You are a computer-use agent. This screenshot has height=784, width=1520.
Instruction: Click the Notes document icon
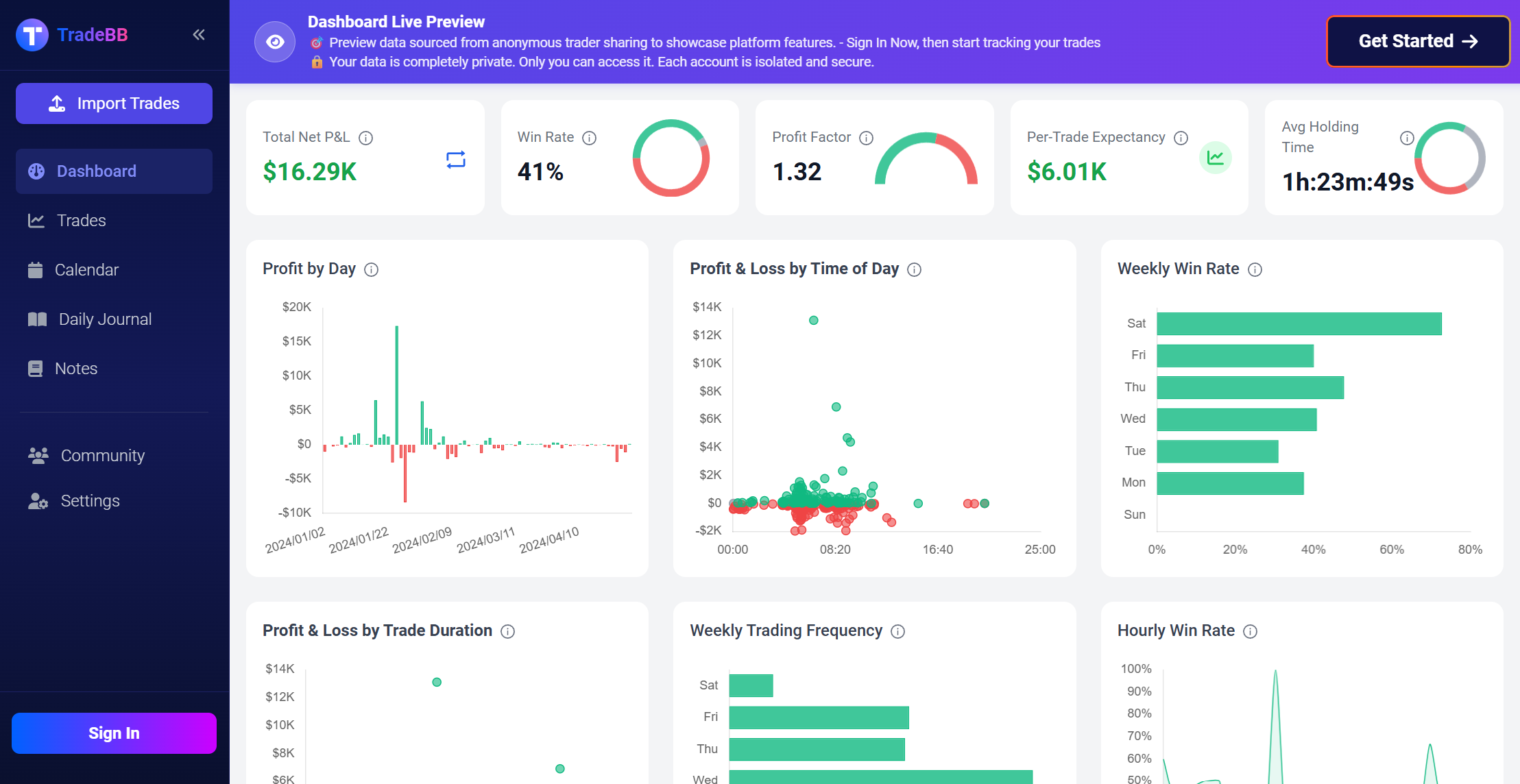click(35, 369)
